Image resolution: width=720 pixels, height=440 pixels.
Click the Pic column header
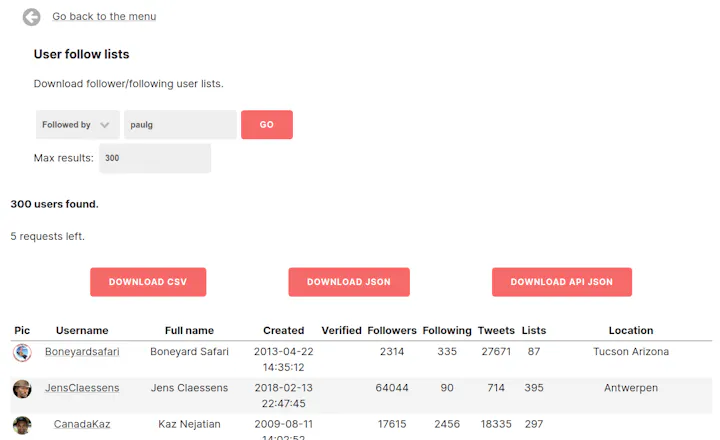[x=22, y=330]
